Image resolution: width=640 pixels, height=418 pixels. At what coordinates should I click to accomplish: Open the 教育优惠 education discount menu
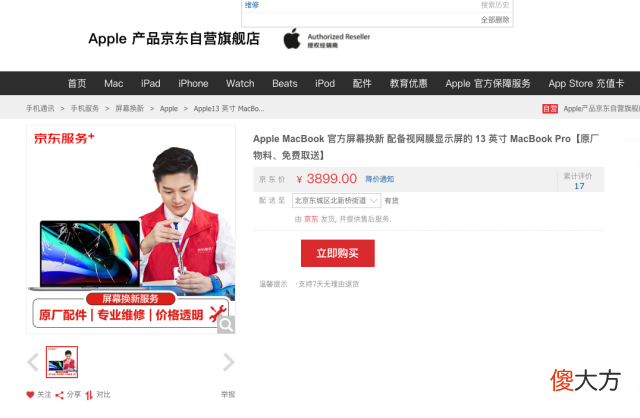point(408,84)
